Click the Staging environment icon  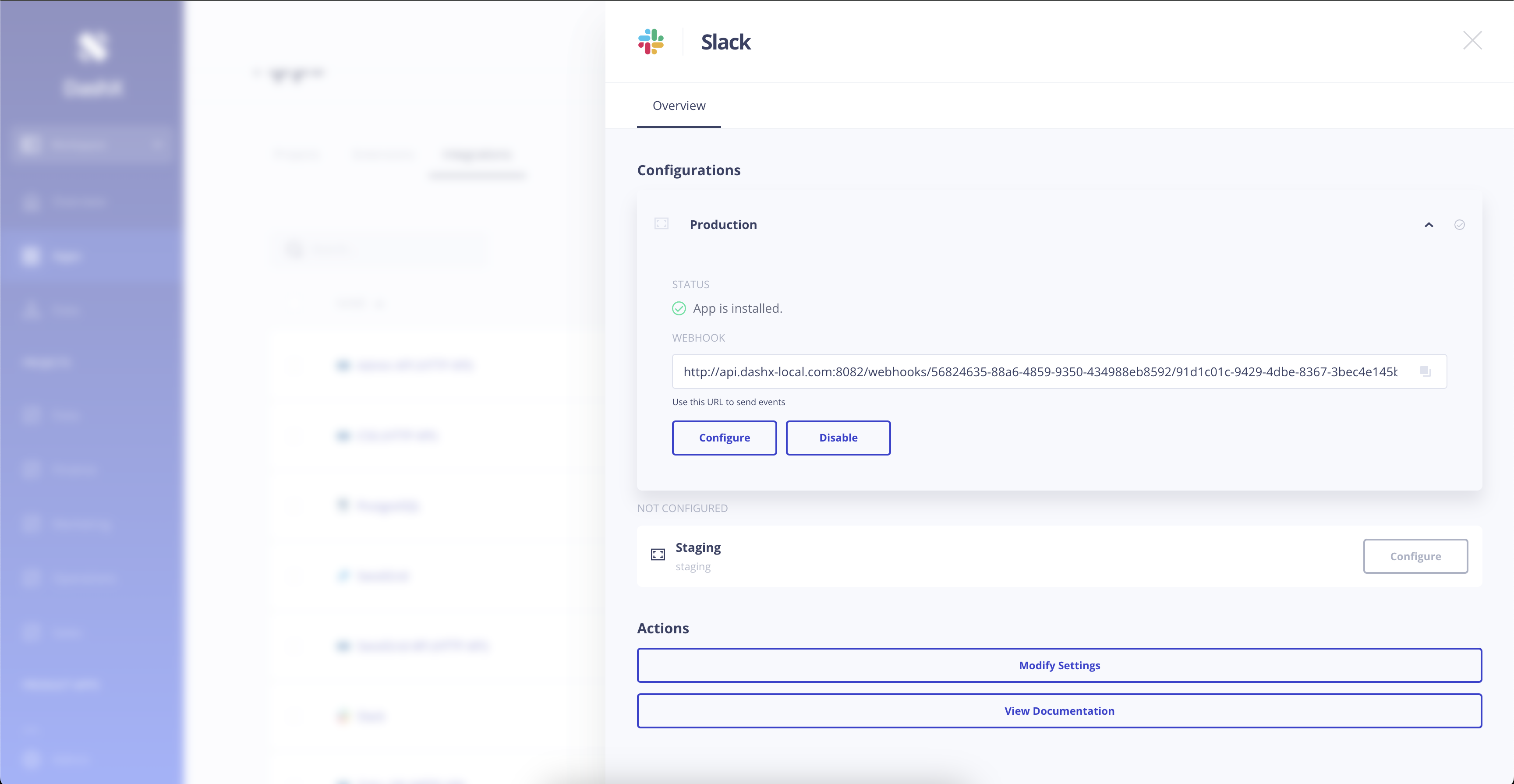coord(658,554)
